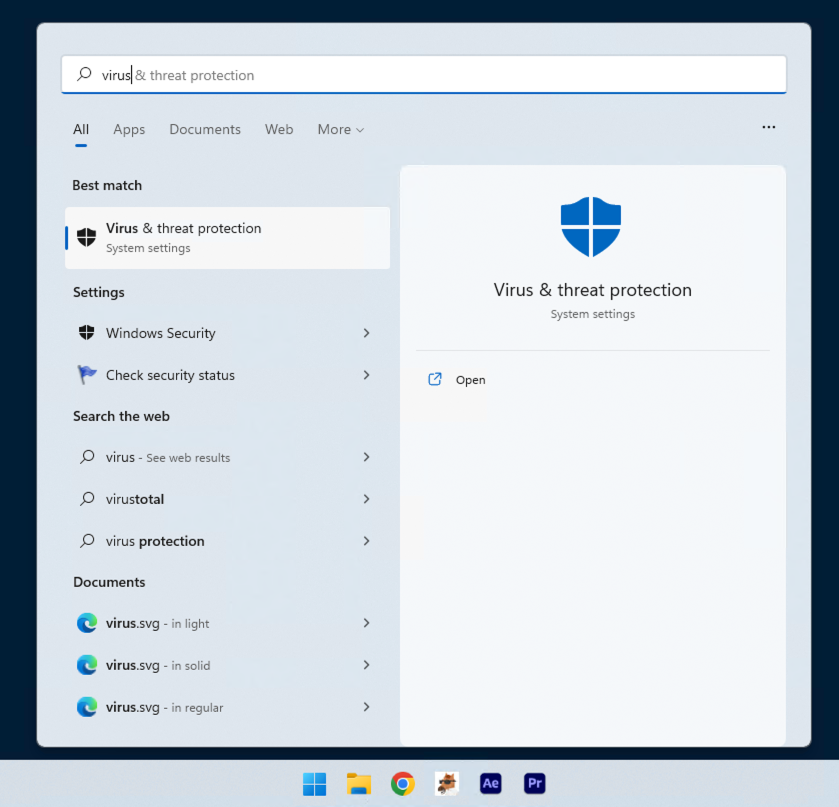Switch to the Web filter tab
The image size is (839, 807).
pos(279,130)
